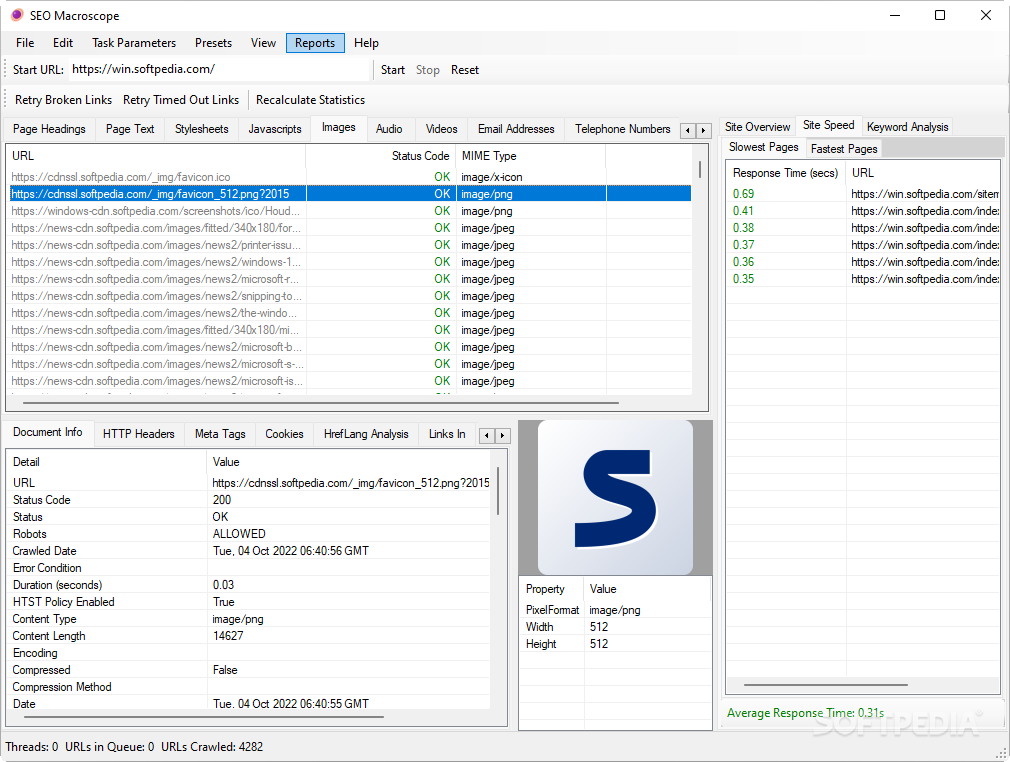Sort images by Status Code column
This screenshot has width=1010, height=762.
[x=381, y=156]
